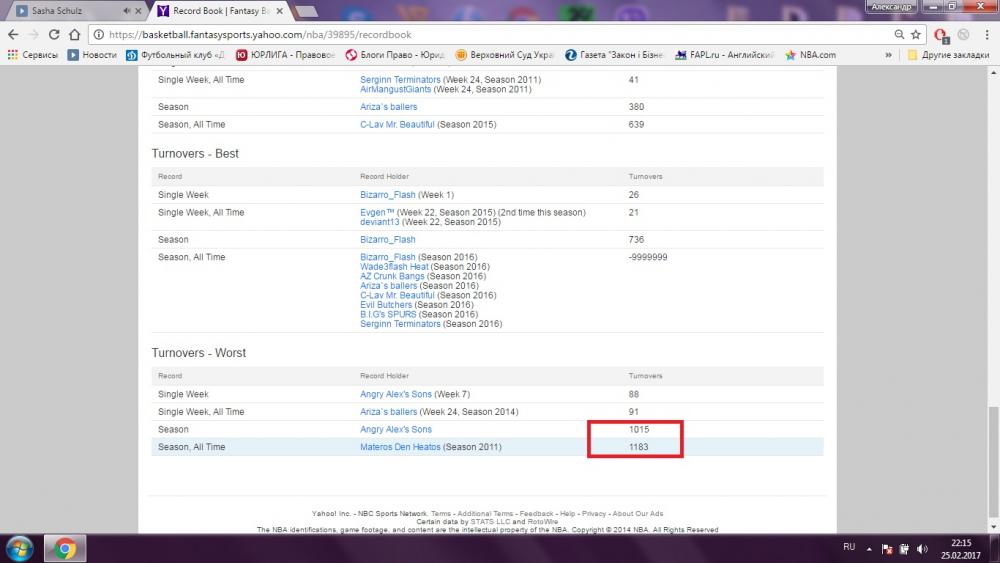Open the Windows Start menu
Viewport: 1000px width, 563px height.
click(x=20, y=548)
